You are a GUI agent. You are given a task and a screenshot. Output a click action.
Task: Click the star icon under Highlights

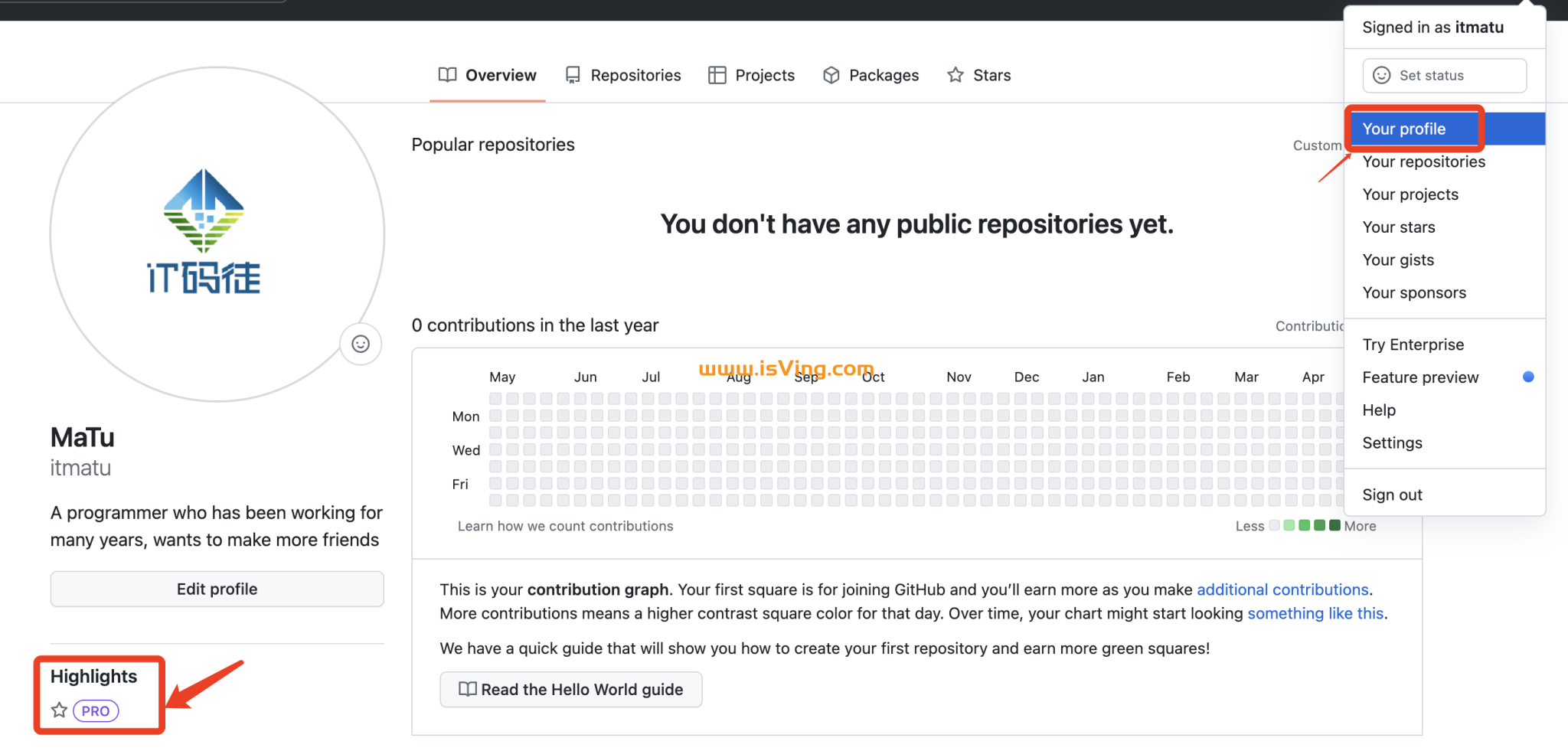click(59, 710)
